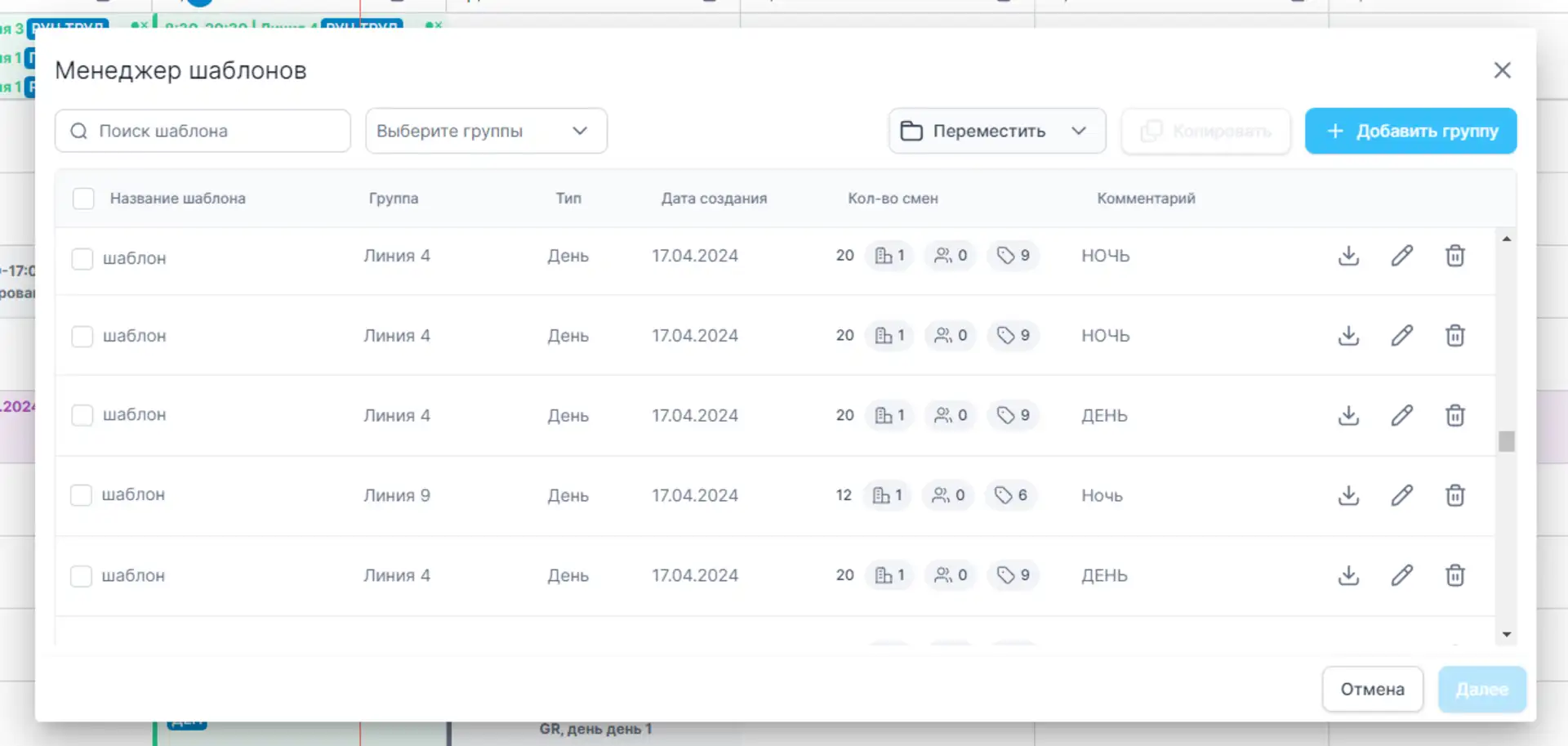
Task: Check the box for the Линия 9 template
Action: pyautogui.click(x=81, y=495)
